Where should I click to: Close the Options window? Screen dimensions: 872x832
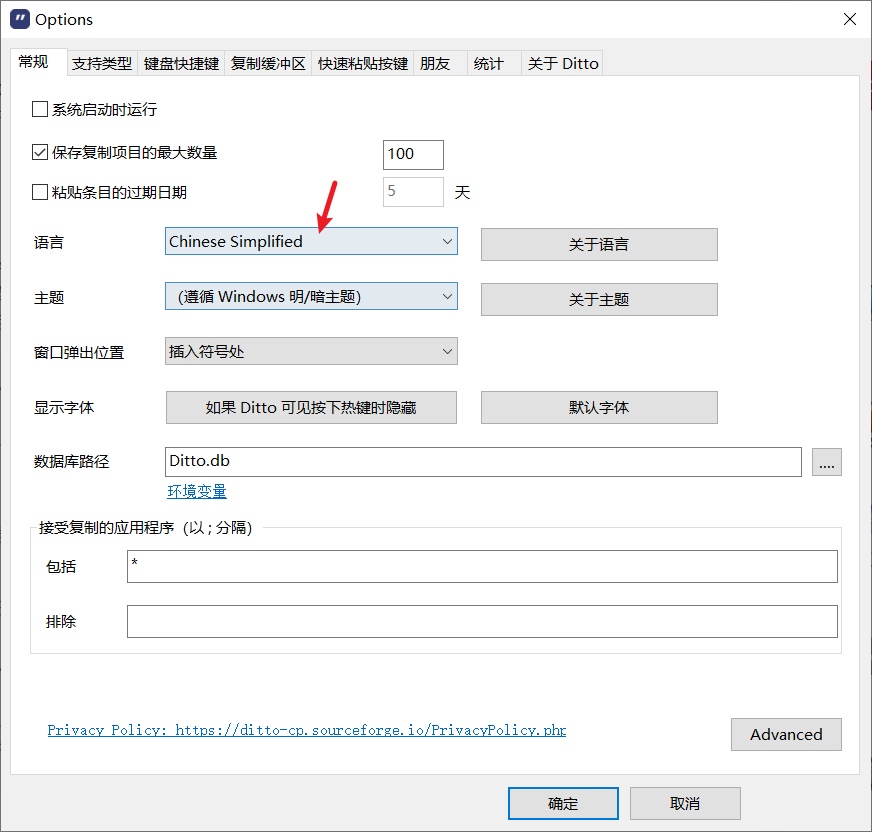tap(849, 19)
